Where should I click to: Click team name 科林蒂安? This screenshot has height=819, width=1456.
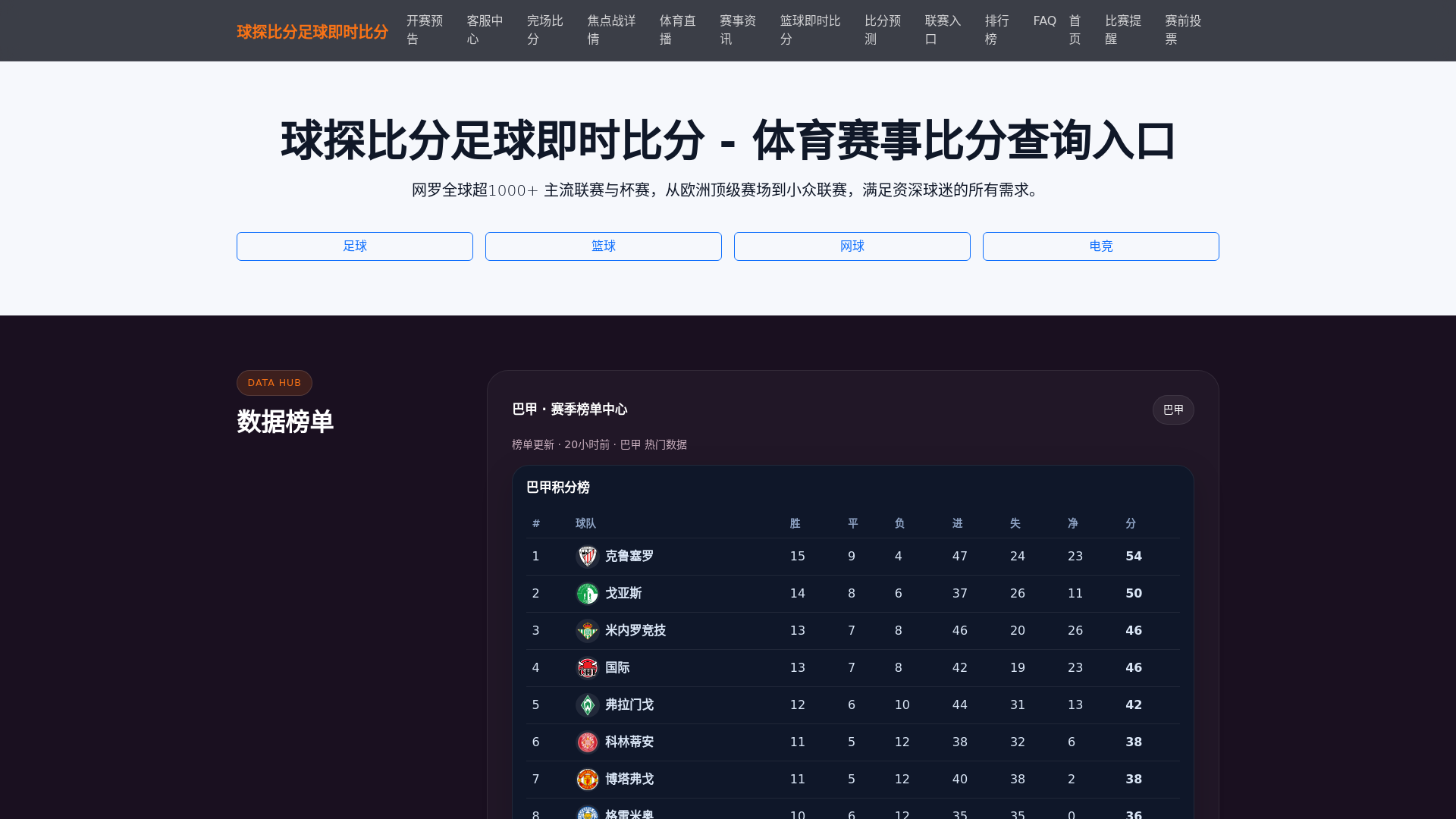[x=629, y=742]
